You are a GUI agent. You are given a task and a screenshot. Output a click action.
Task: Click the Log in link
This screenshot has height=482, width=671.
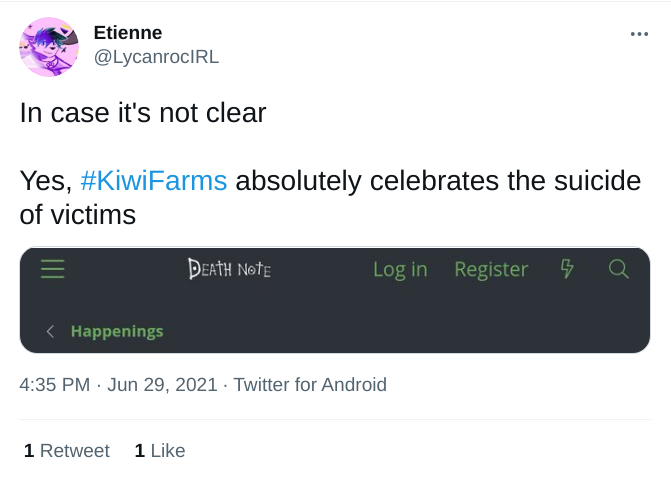(400, 270)
